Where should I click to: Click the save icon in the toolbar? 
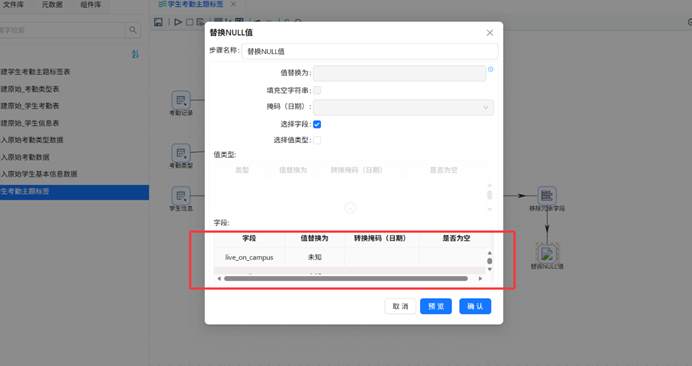click(158, 22)
